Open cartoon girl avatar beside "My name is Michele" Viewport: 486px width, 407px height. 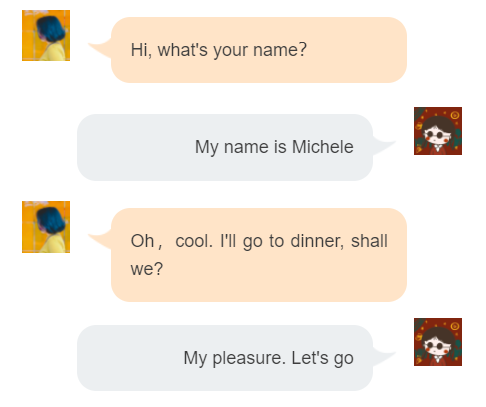point(438,131)
